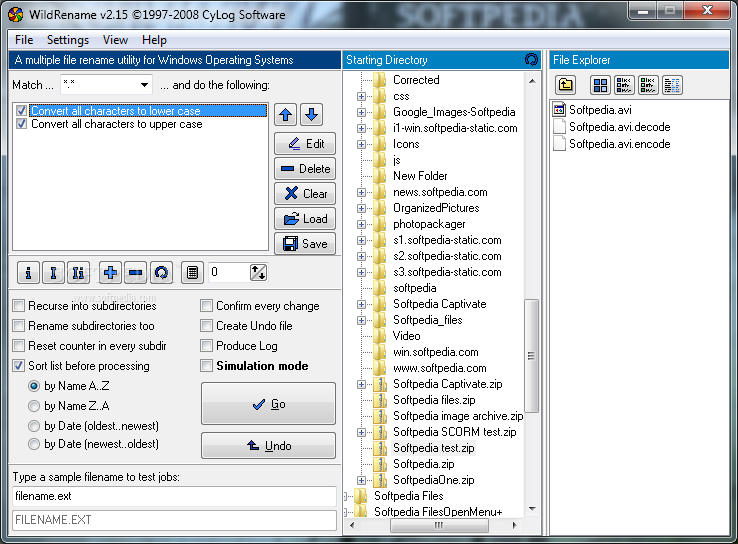Select the Softpedia.avi file icon
Image resolution: width=738 pixels, height=544 pixels.
coord(559,110)
